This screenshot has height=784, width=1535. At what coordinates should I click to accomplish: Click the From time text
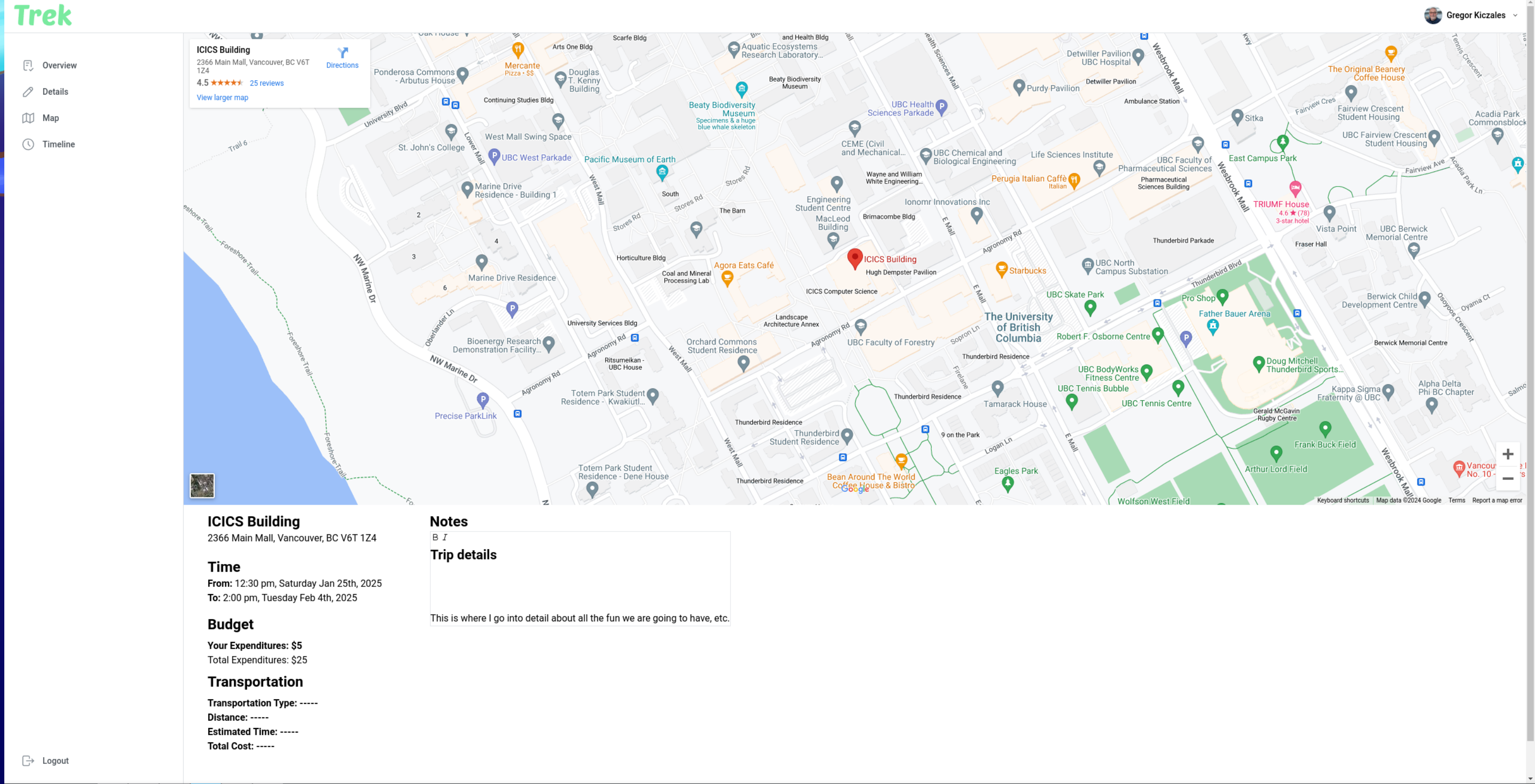click(x=294, y=584)
